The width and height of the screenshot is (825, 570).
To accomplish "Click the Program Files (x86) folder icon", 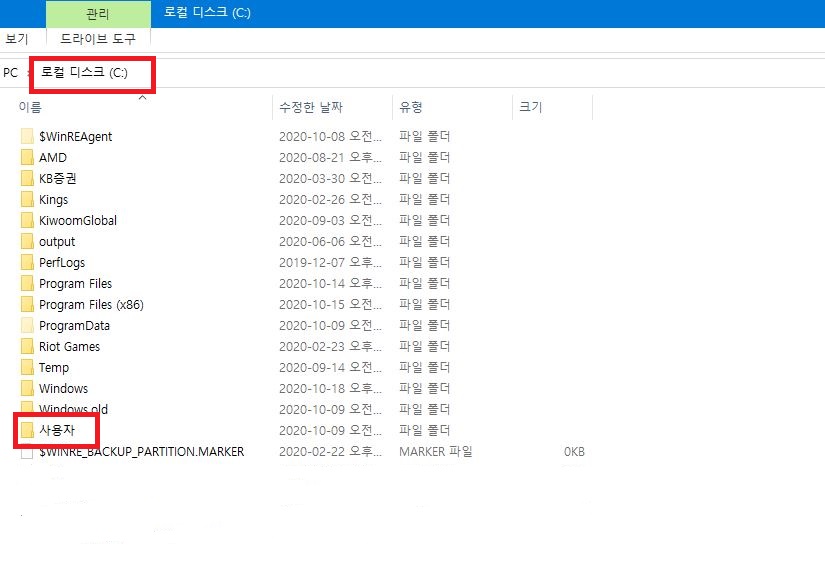I will pyautogui.click(x=27, y=304).
